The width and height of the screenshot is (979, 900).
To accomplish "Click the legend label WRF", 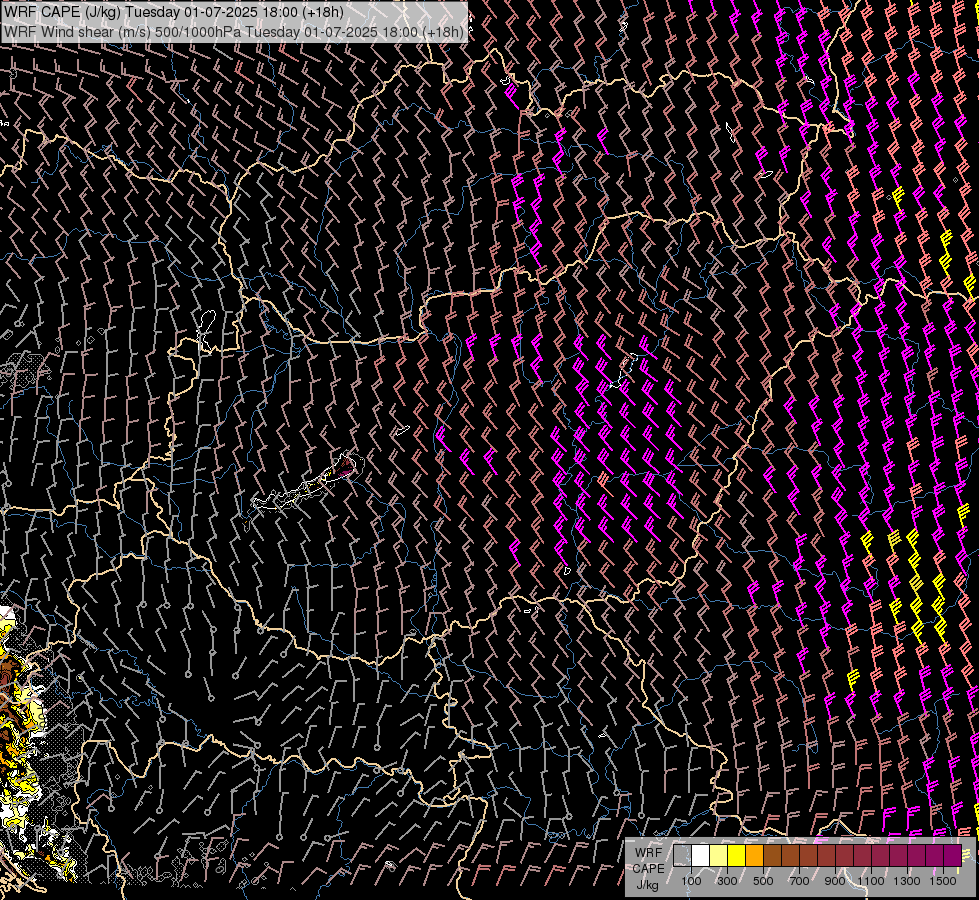I will click(648, 853).
